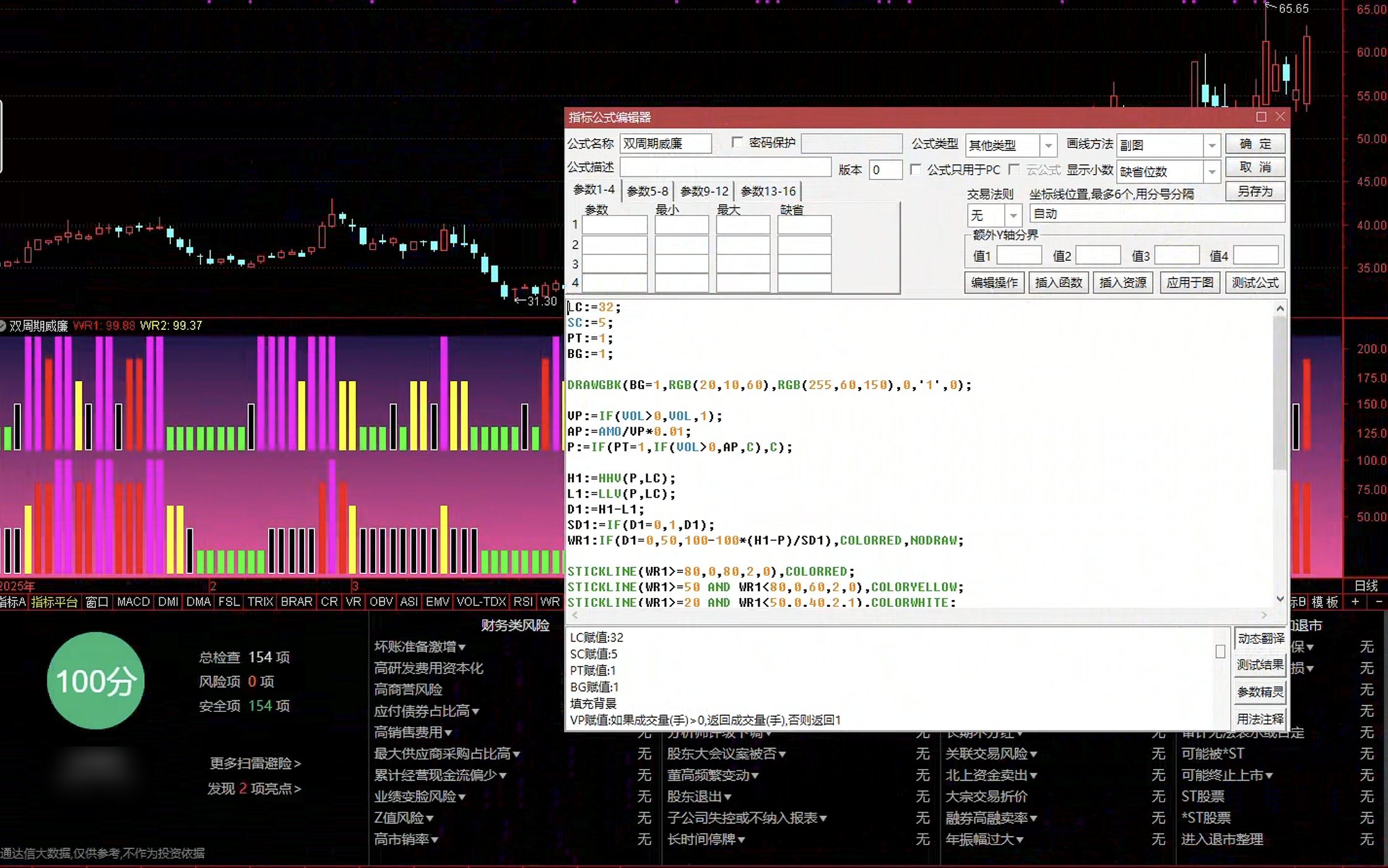This screenshot has width=1388, height=868.
Task: Enable the 密码保护 checkbox
Action: click(737, 142)
